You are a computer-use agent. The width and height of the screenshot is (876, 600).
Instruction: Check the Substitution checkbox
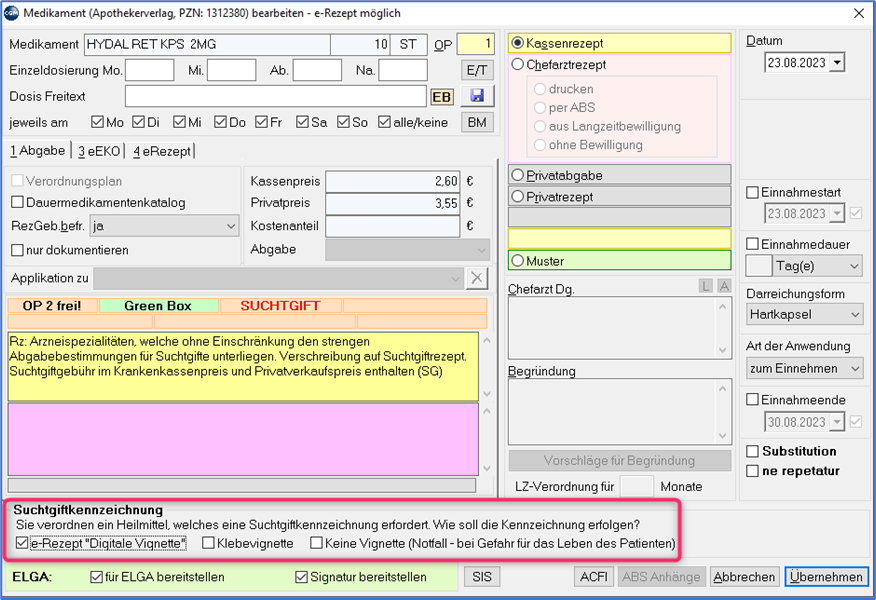click(753, 451)
